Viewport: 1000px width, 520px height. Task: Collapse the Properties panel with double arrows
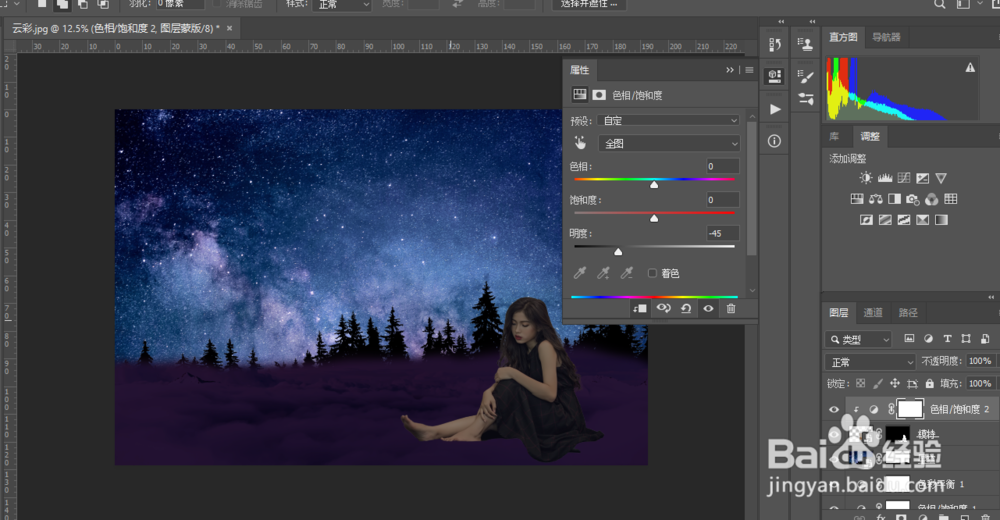coord(730,70)
